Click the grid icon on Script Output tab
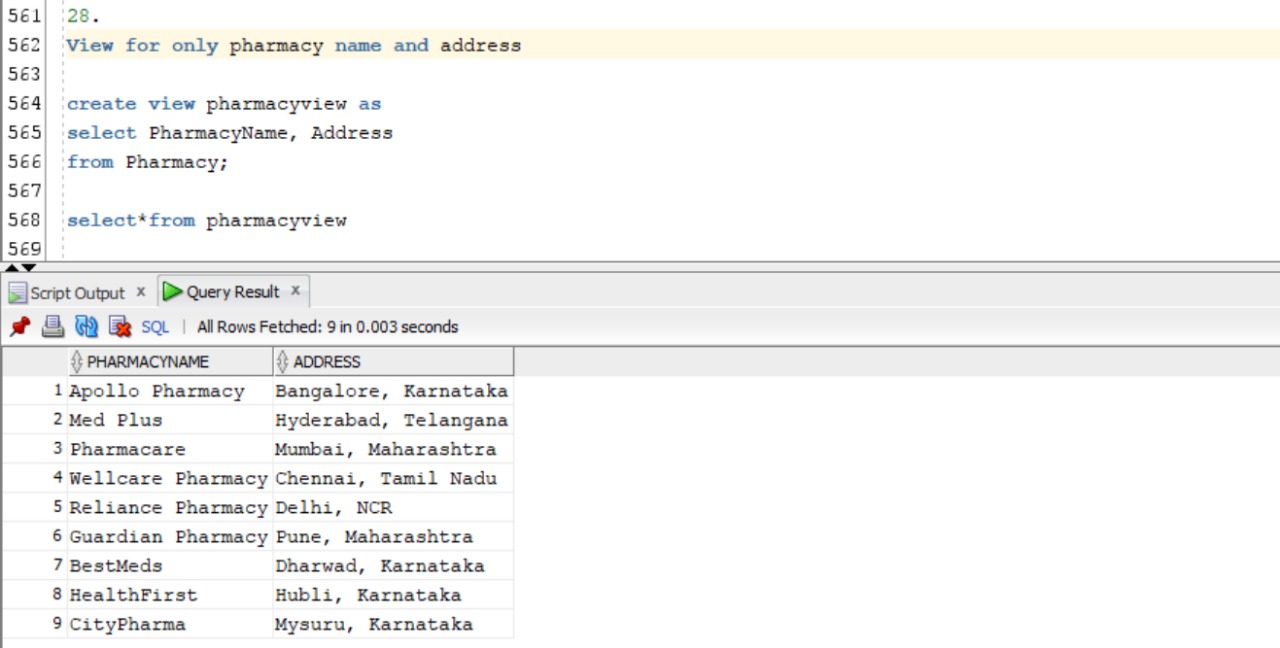 click(x=15, y=291)
